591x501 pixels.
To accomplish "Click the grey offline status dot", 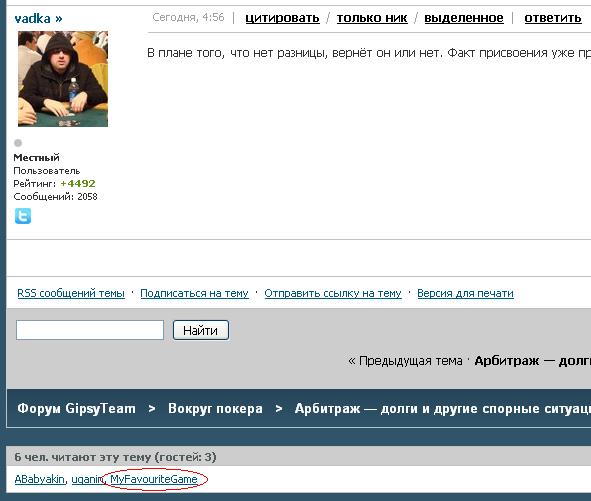I will click(18, 143).
